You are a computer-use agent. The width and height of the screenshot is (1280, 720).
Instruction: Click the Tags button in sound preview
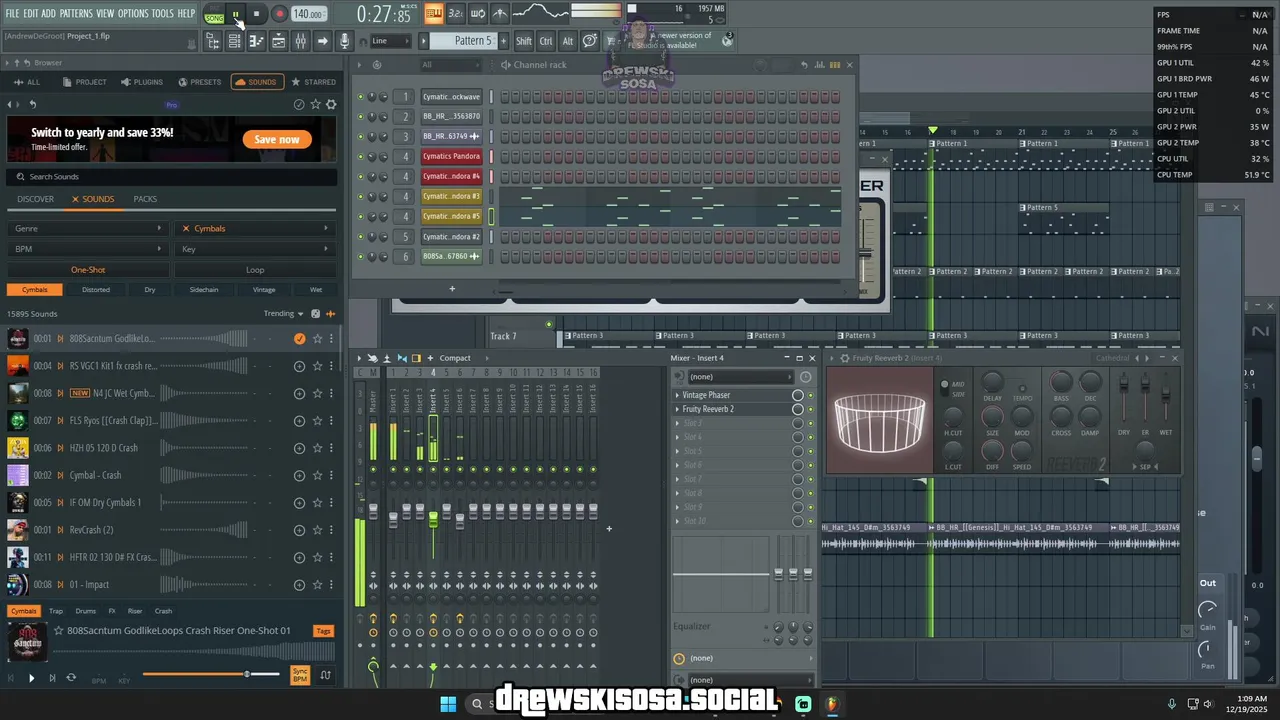323,631
